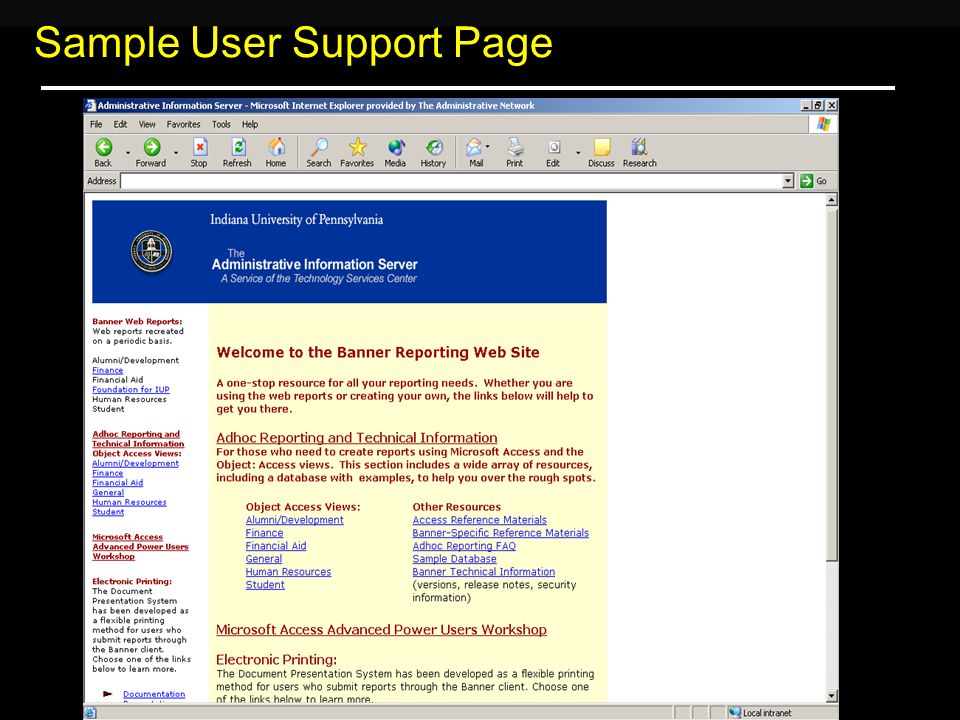The width and height of the screenshot is (960, 720).
Task: Open the Edit button dropdown arrow
Action: coord(578,152)
